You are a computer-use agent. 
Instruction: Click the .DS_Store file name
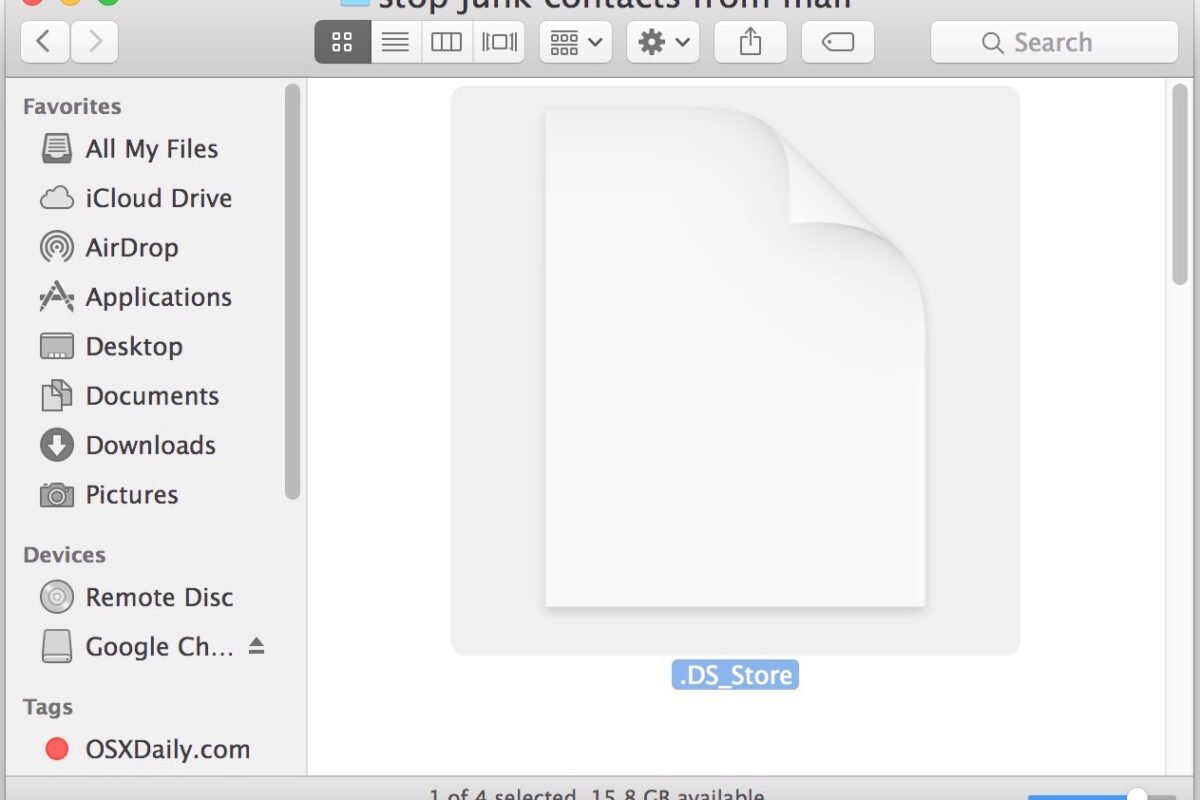[x=735, y=676]
